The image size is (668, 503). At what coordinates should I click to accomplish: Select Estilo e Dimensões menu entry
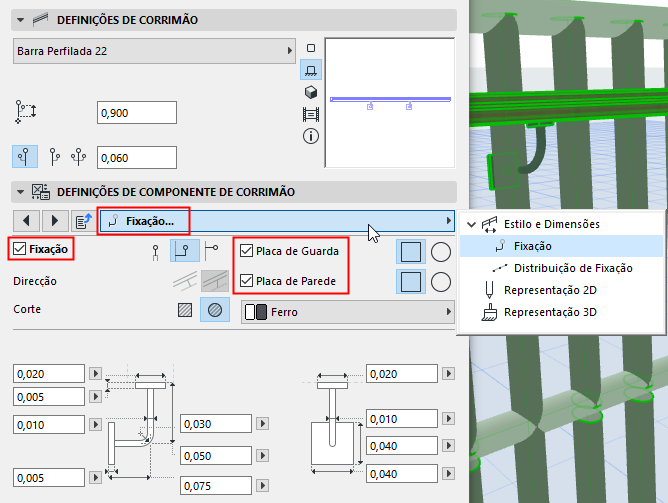561,224
